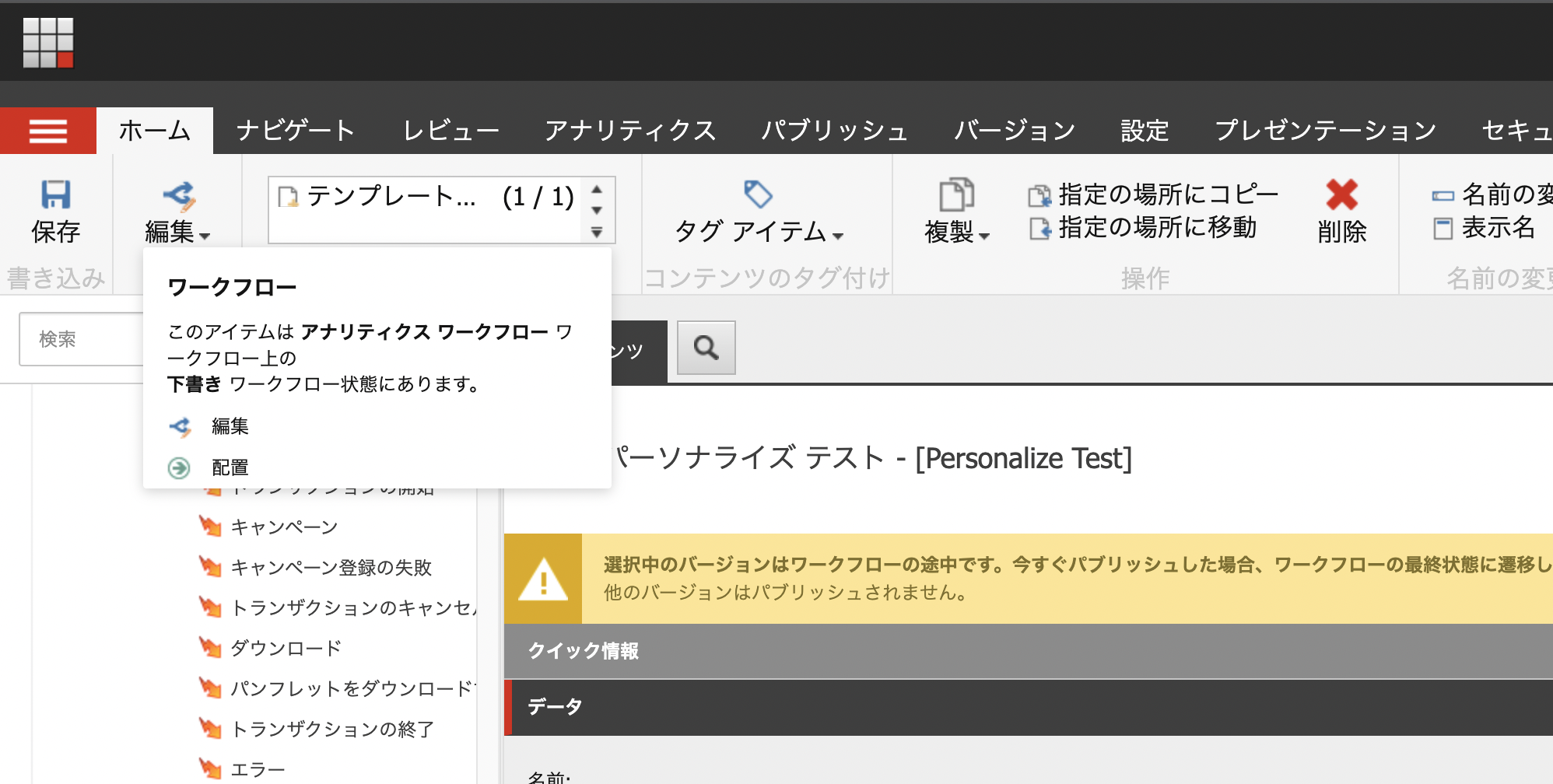Select パンフレットをダウンロード tree item

pos(353,689)
